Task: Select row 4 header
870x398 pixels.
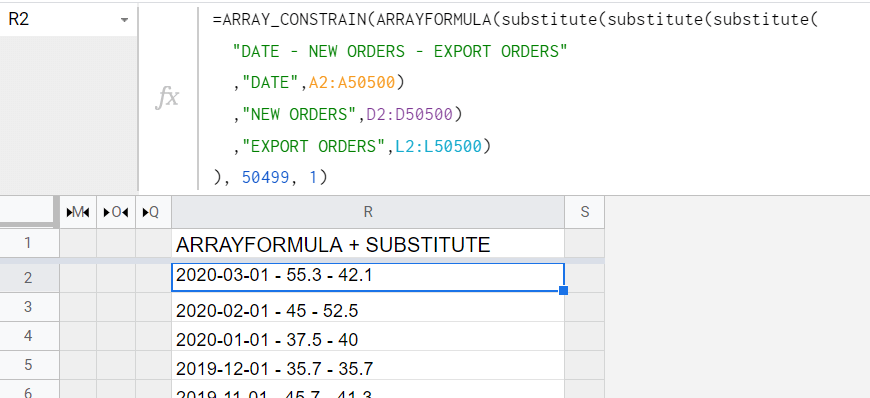Action: [x=29, y=336]
